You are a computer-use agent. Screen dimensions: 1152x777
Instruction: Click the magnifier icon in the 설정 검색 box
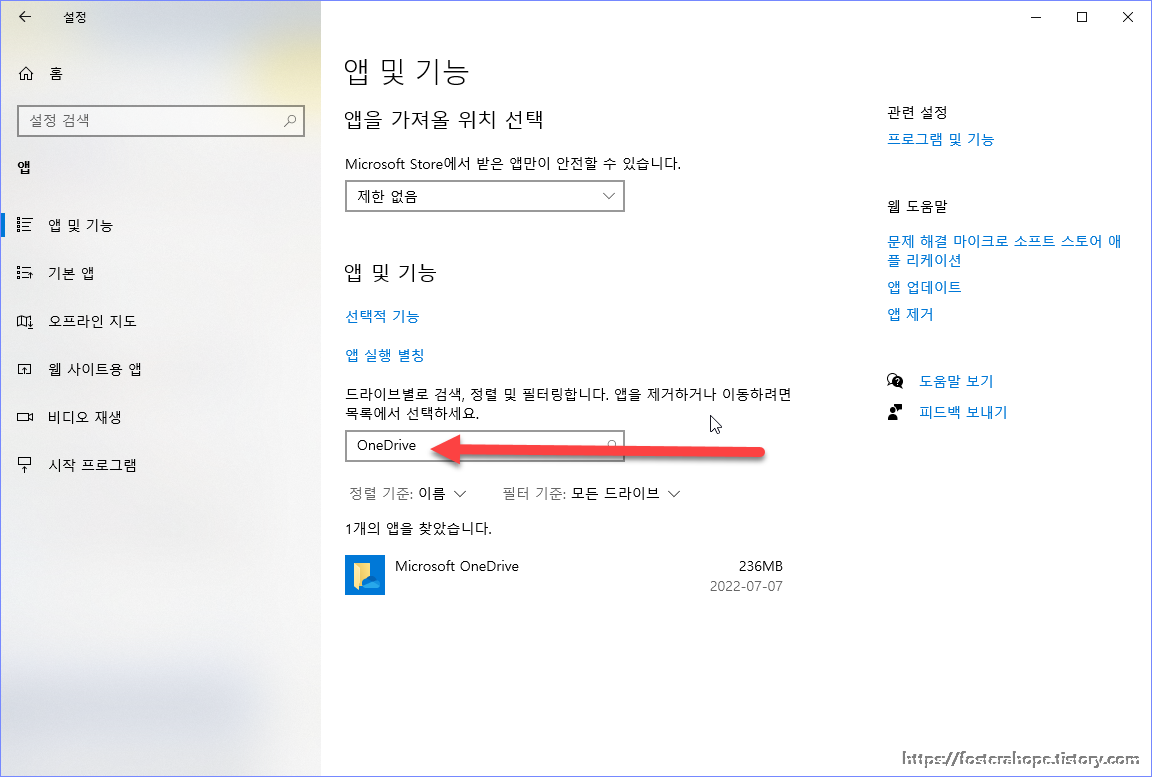pyautogui.click(x=290, y=120)
